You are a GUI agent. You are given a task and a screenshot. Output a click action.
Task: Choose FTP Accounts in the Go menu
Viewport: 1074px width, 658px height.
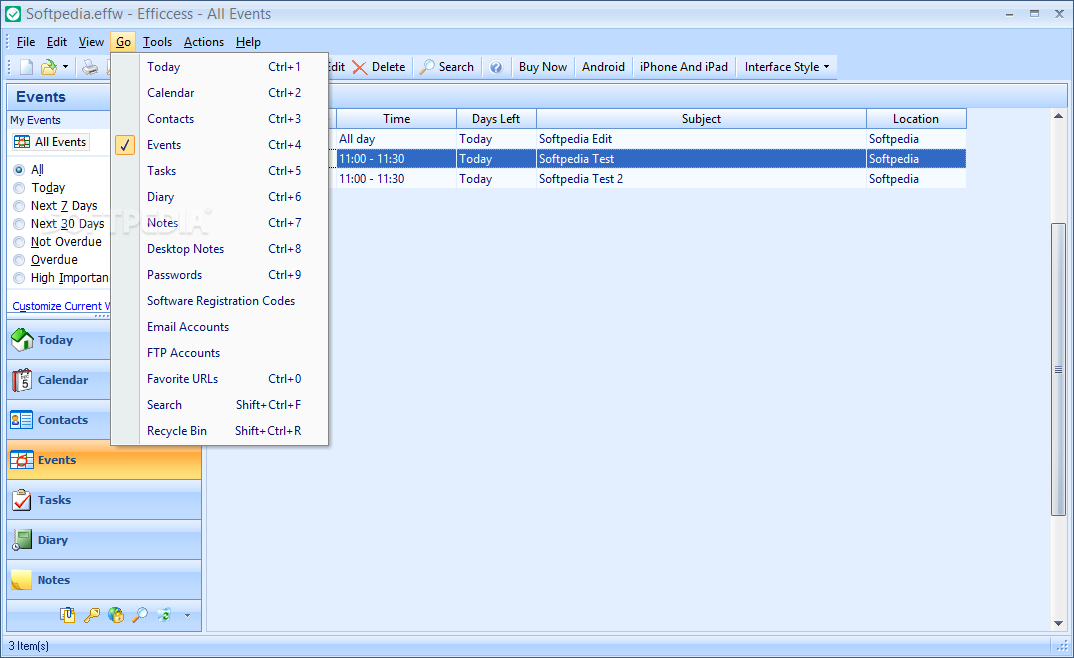tap(220, 353)
